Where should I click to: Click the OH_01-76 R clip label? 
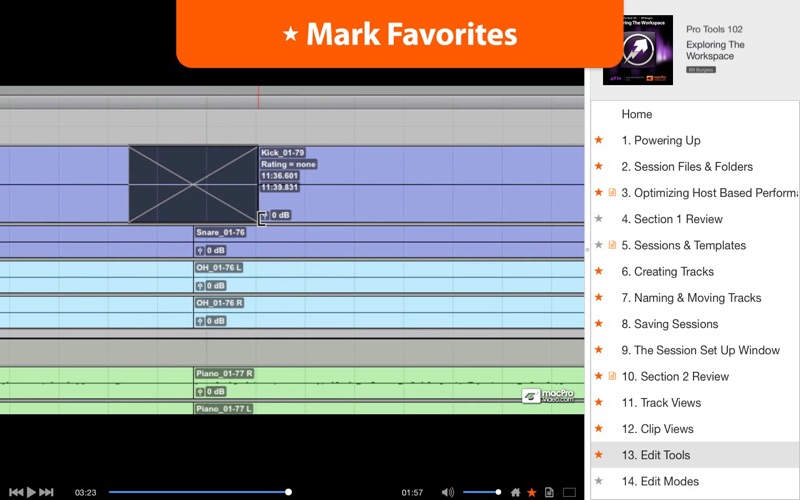[219, 303]
